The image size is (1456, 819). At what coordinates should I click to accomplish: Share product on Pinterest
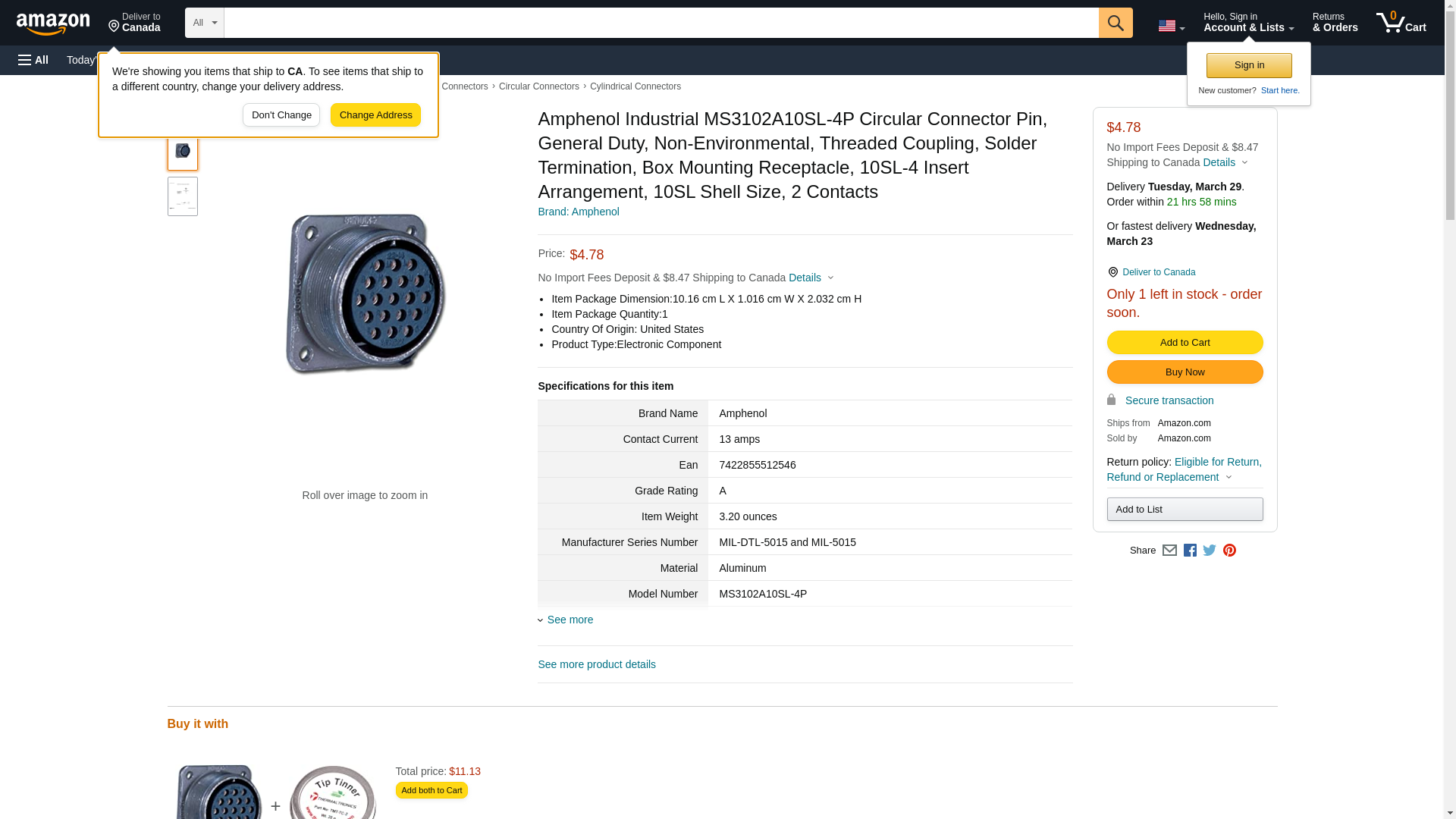(1229, 551)
